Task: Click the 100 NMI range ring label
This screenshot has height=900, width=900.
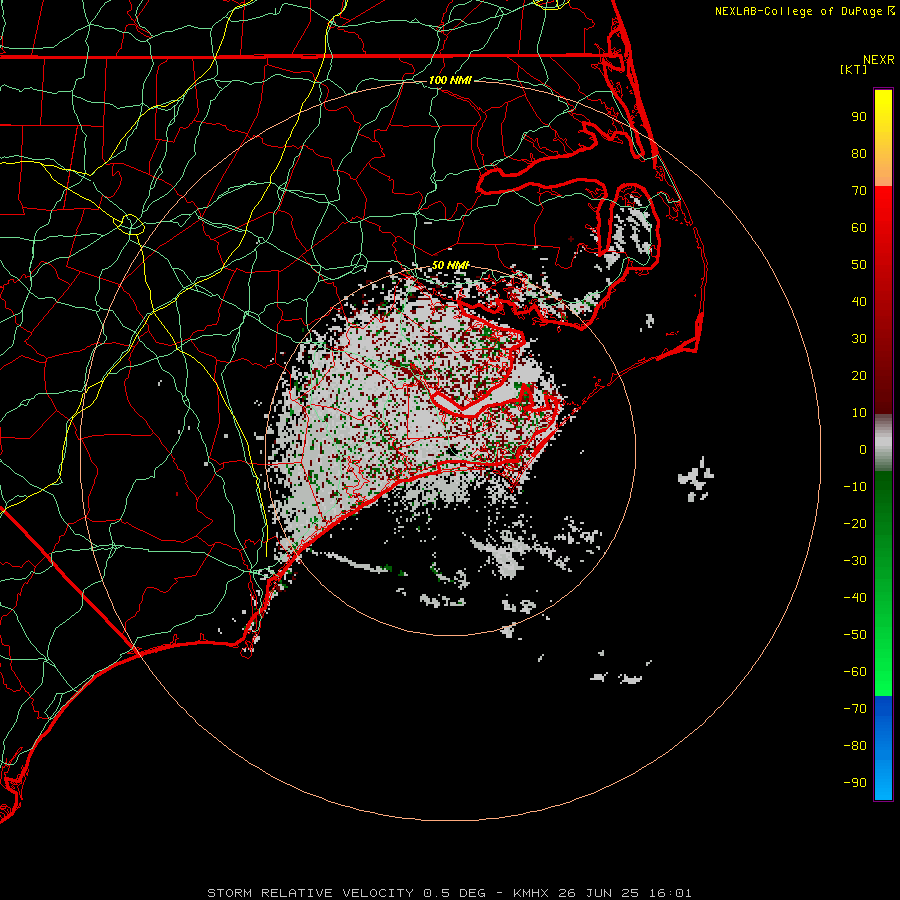Action: point(450,80)
